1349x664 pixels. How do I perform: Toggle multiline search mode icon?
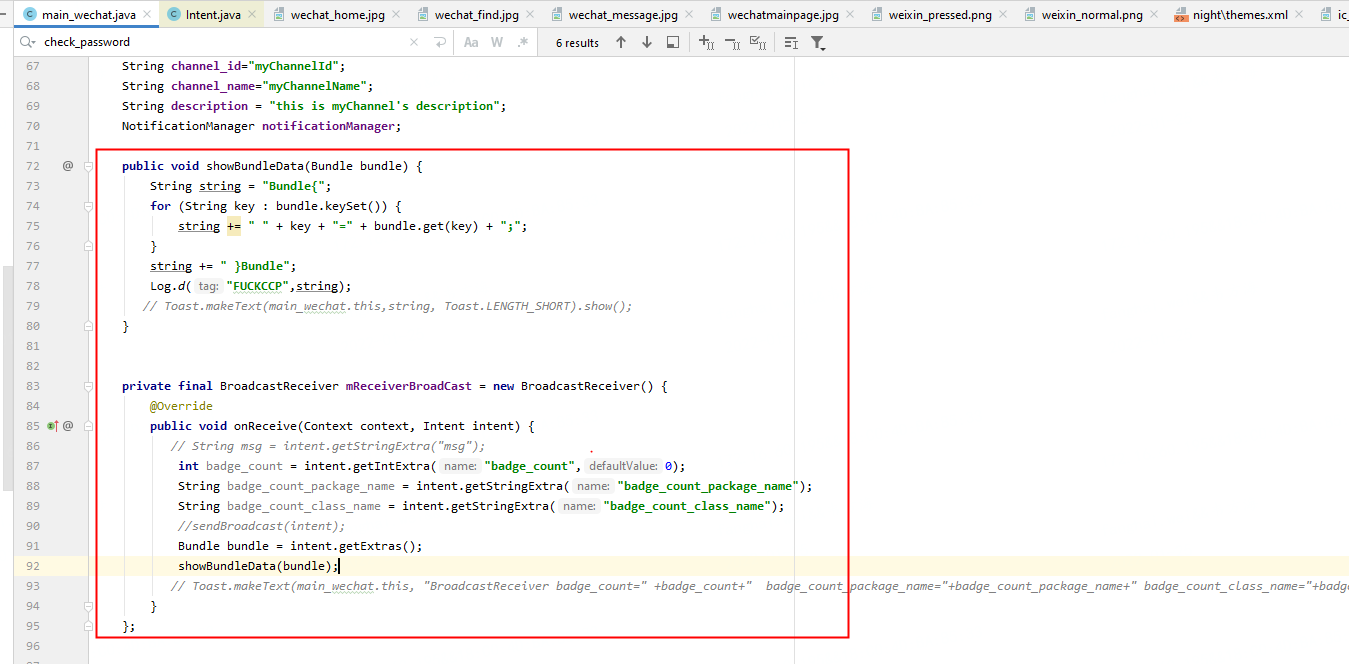point(791,42)
